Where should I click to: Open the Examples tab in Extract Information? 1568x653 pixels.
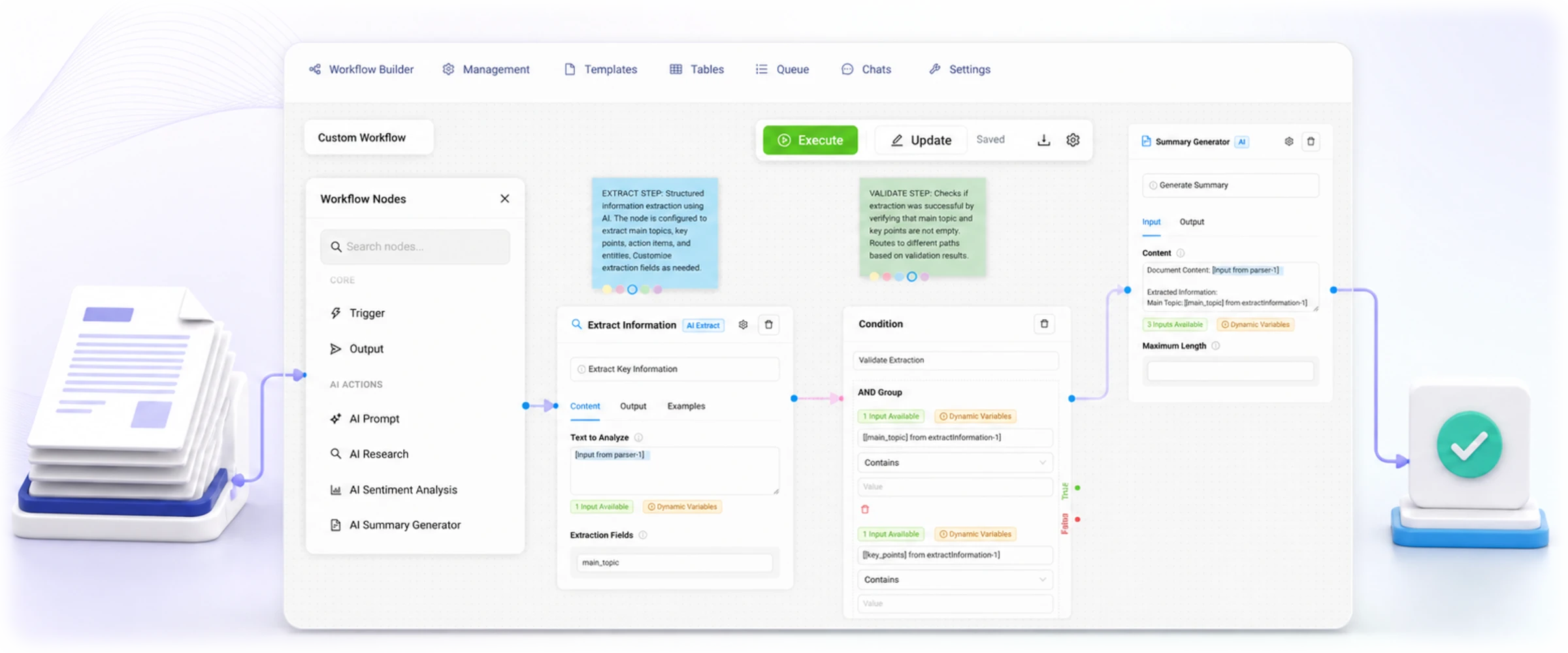click(x=686, y=406)
